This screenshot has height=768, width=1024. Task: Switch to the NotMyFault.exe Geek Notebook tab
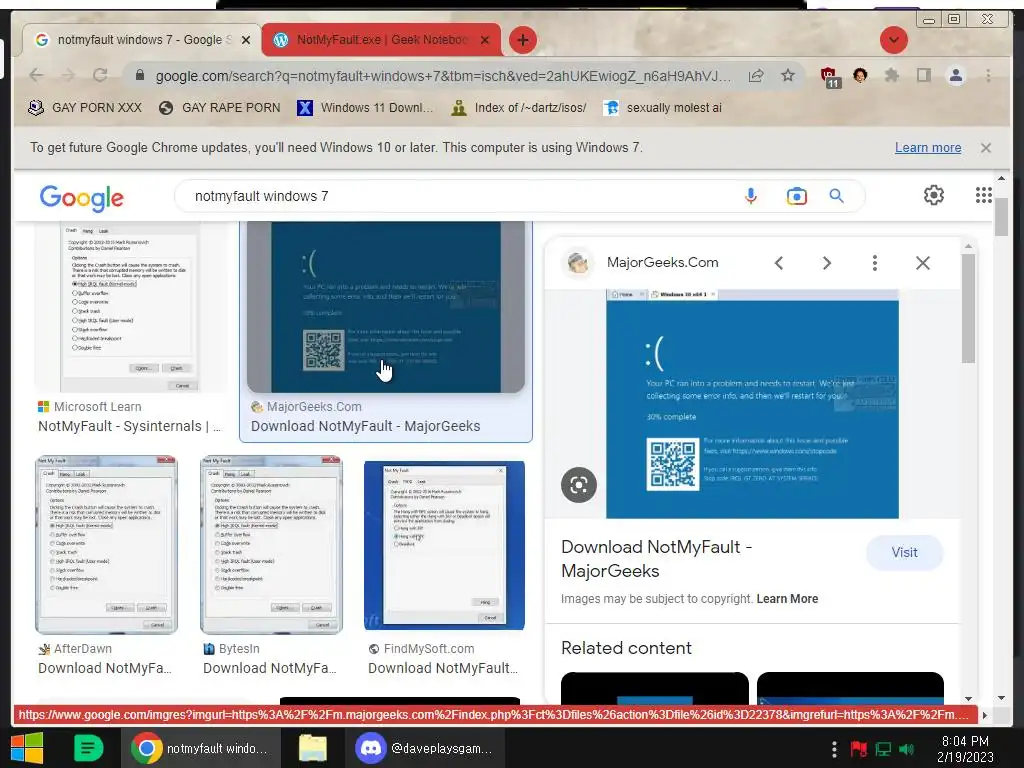point(381,40)
